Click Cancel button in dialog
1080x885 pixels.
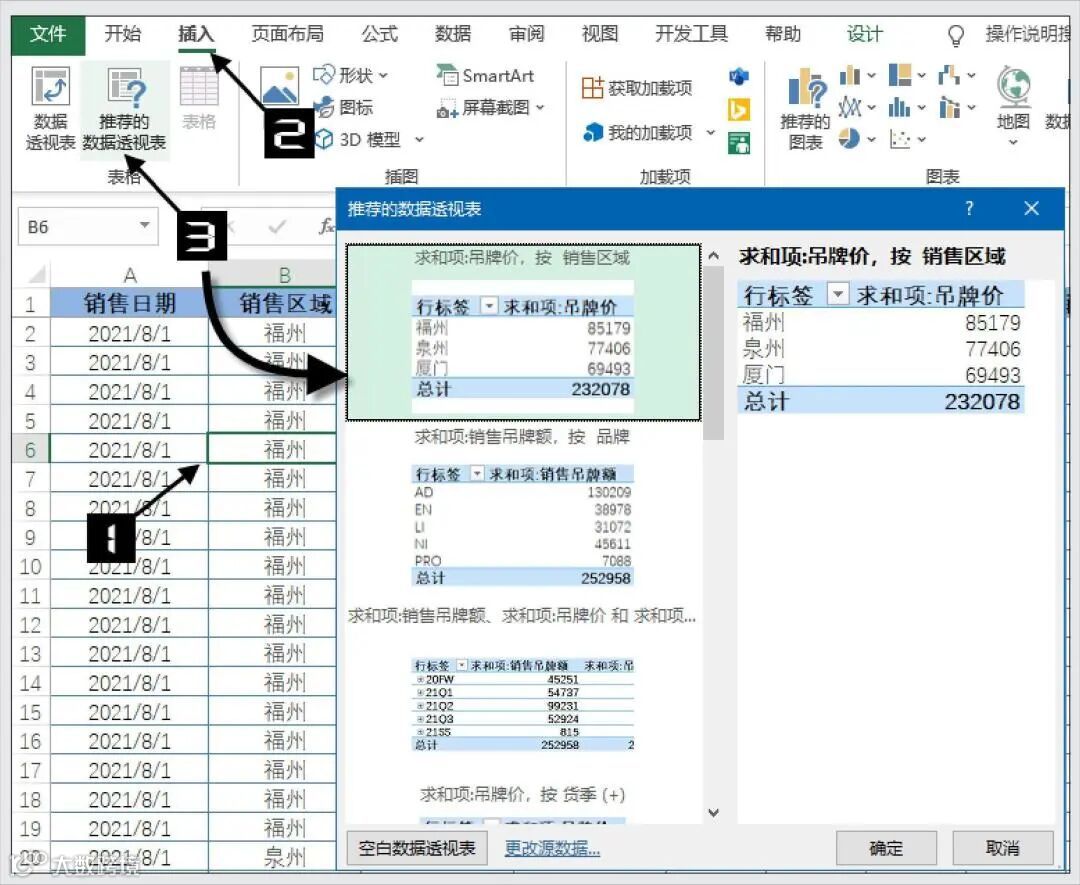[x=1003, y=848]
